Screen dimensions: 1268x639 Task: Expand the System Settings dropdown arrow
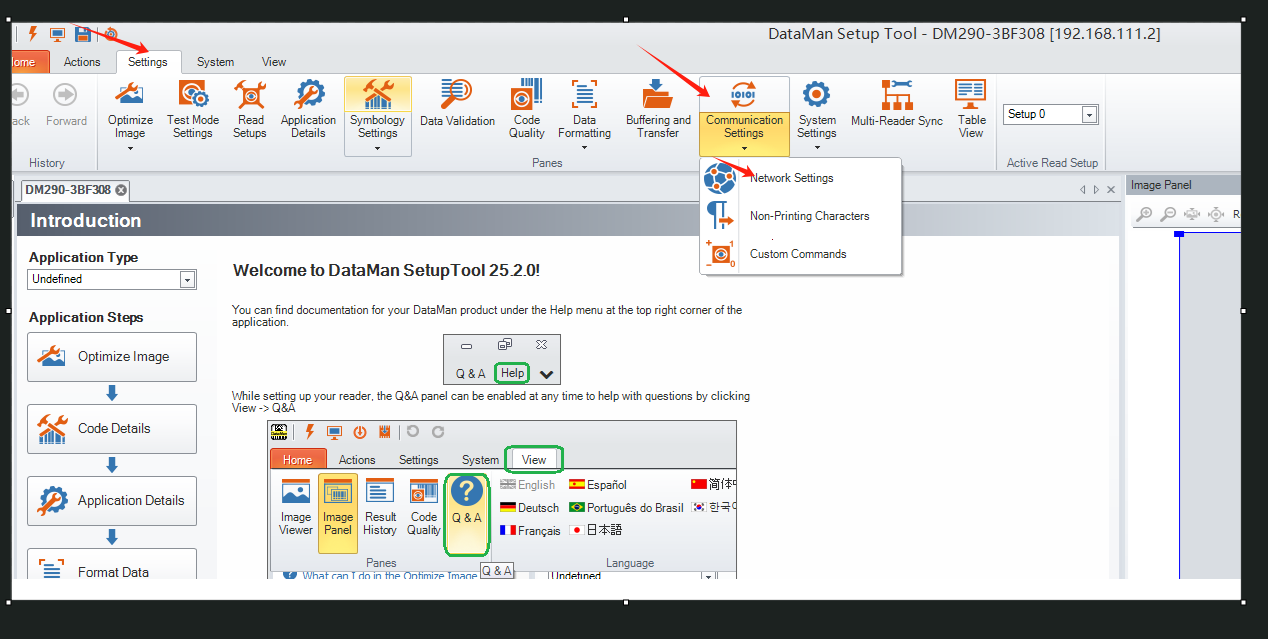click(817, 148)
